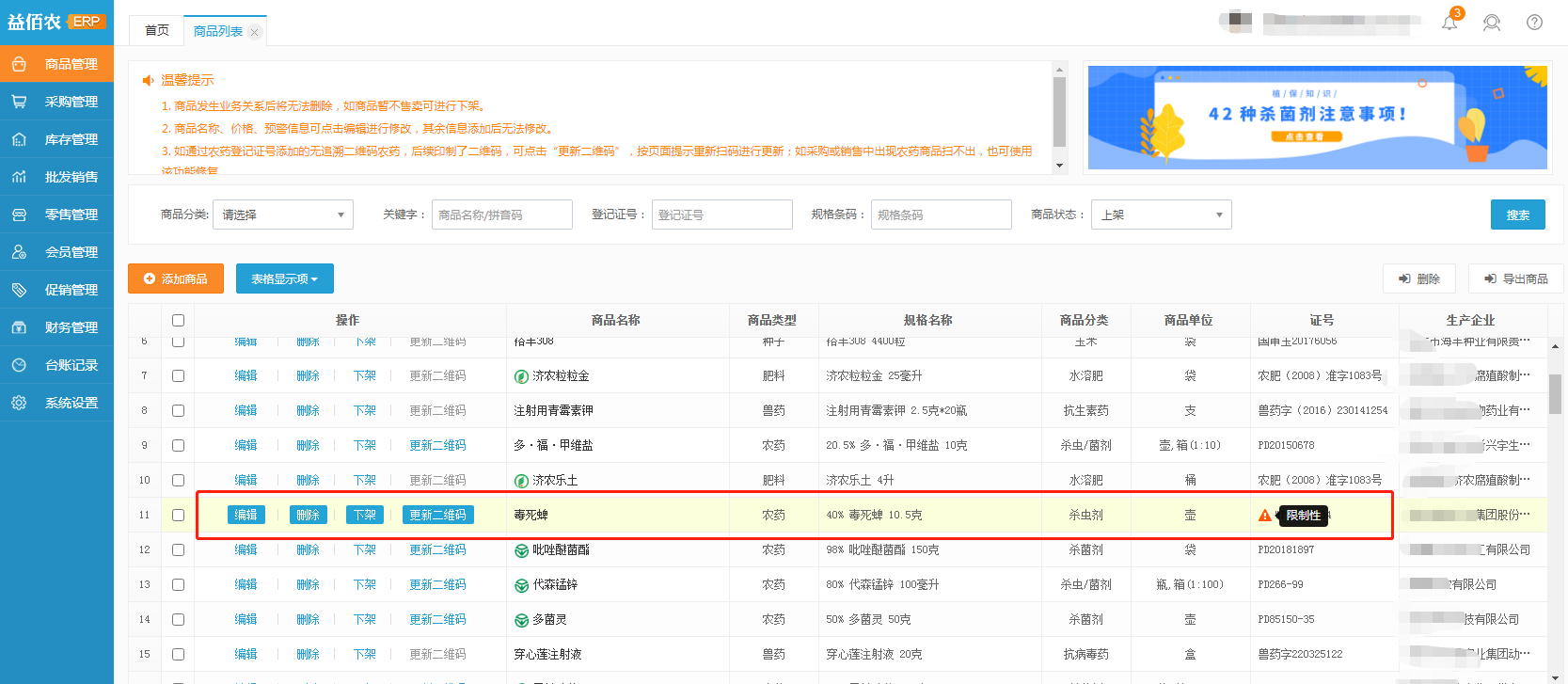Expand the 商品状态 dropdown showing 上架
1568x684 pixels.
(1161, 215)
